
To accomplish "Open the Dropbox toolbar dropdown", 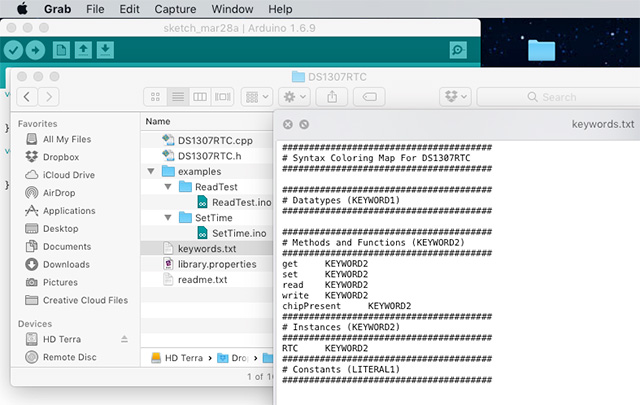I will pos(456,97).
